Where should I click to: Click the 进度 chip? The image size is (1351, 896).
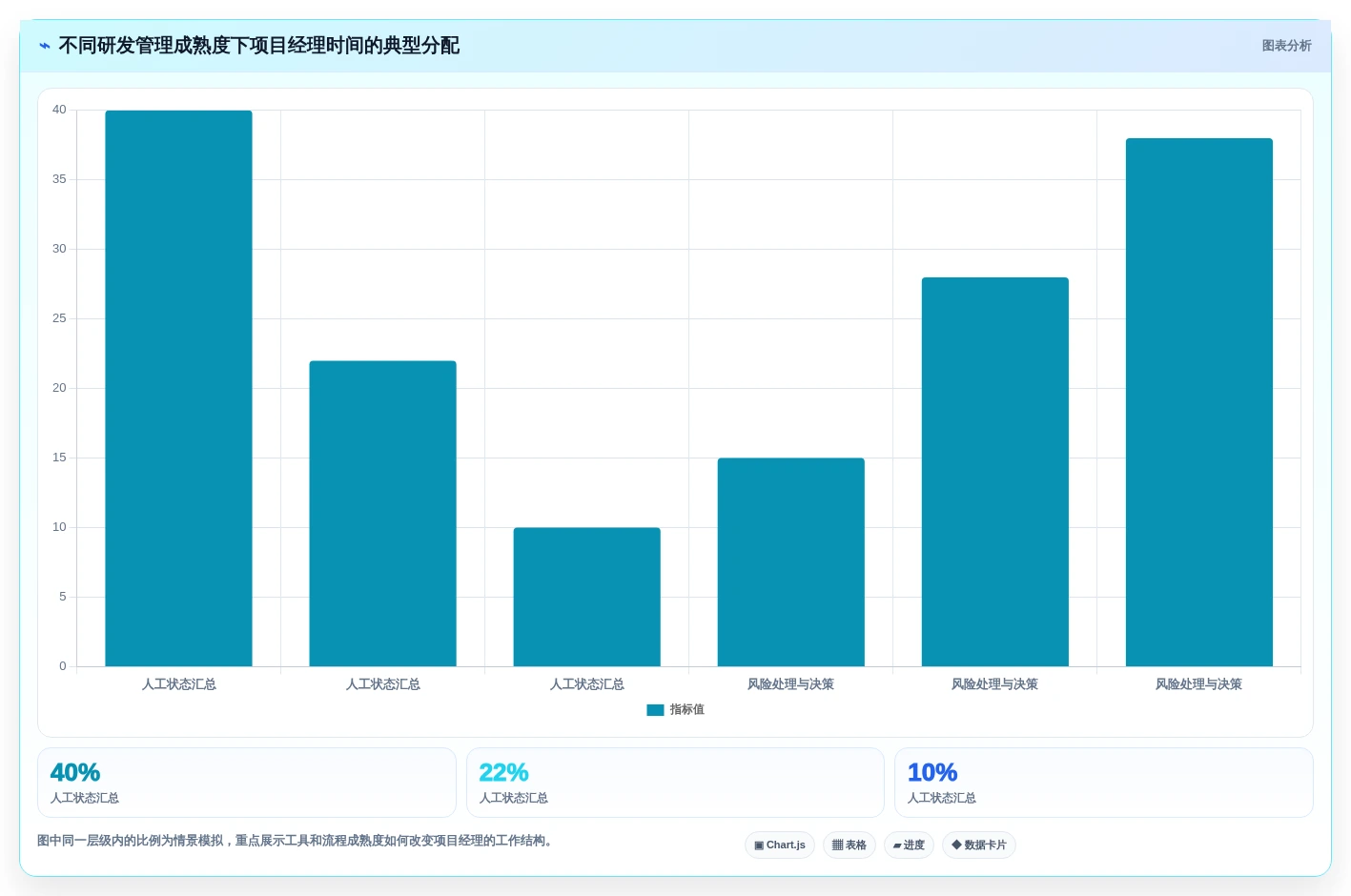click(909, 845)
